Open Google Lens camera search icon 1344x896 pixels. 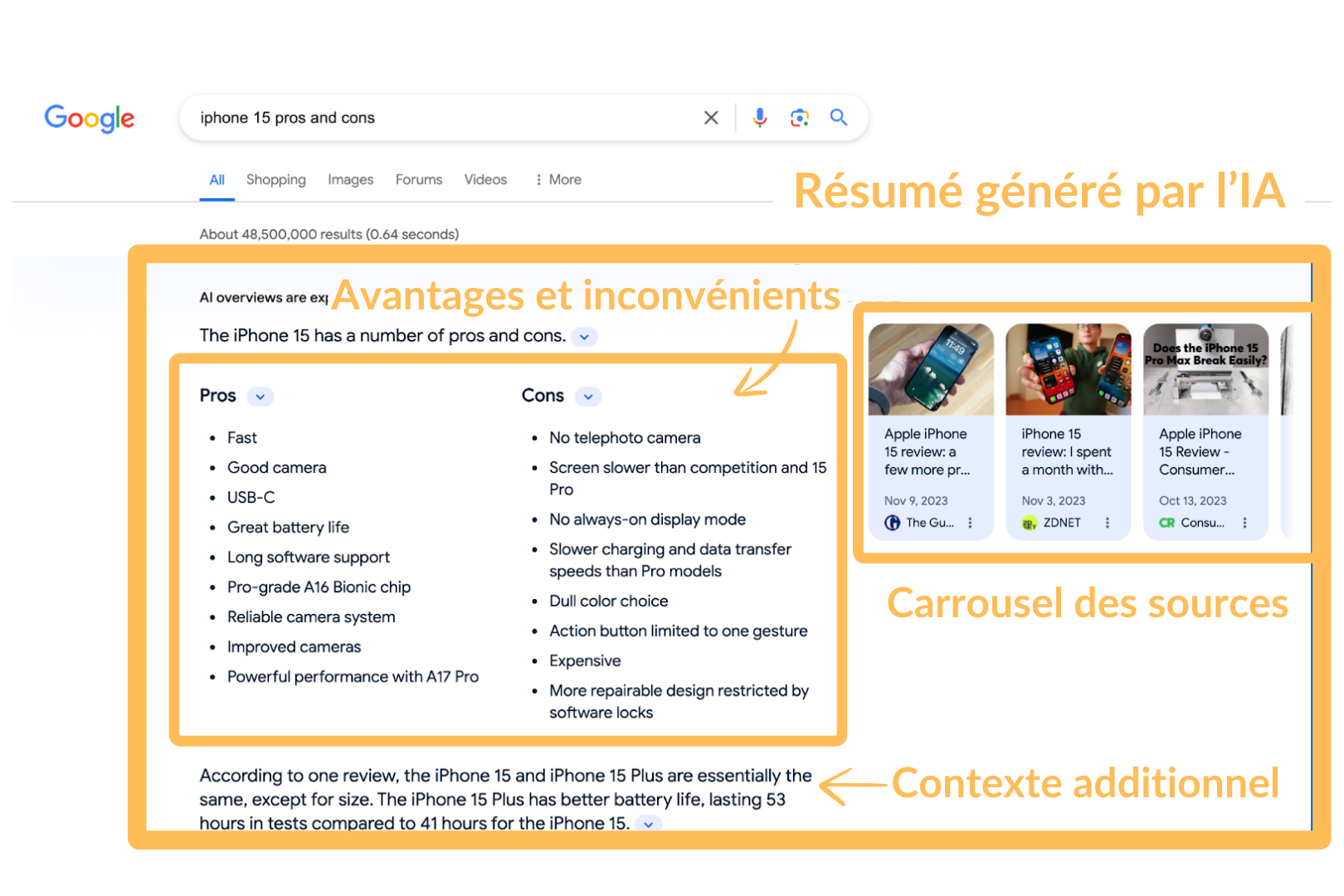[x=799, y=118]
